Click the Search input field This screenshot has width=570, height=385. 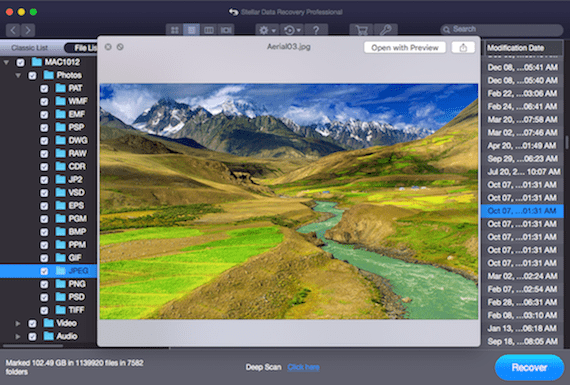click(502, 29)
